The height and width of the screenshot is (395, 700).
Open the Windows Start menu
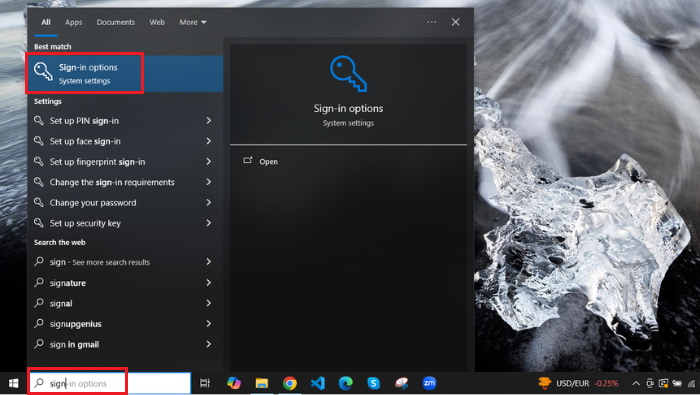click(13, 383)
